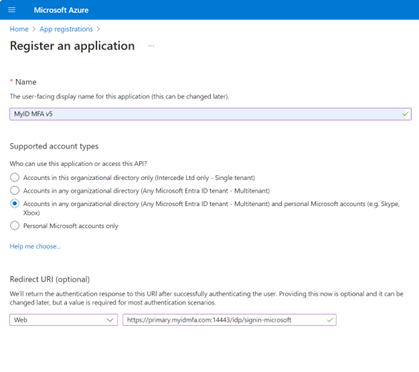
Task: Expand the Web platform dropdown
Action: tap(63, 320)
